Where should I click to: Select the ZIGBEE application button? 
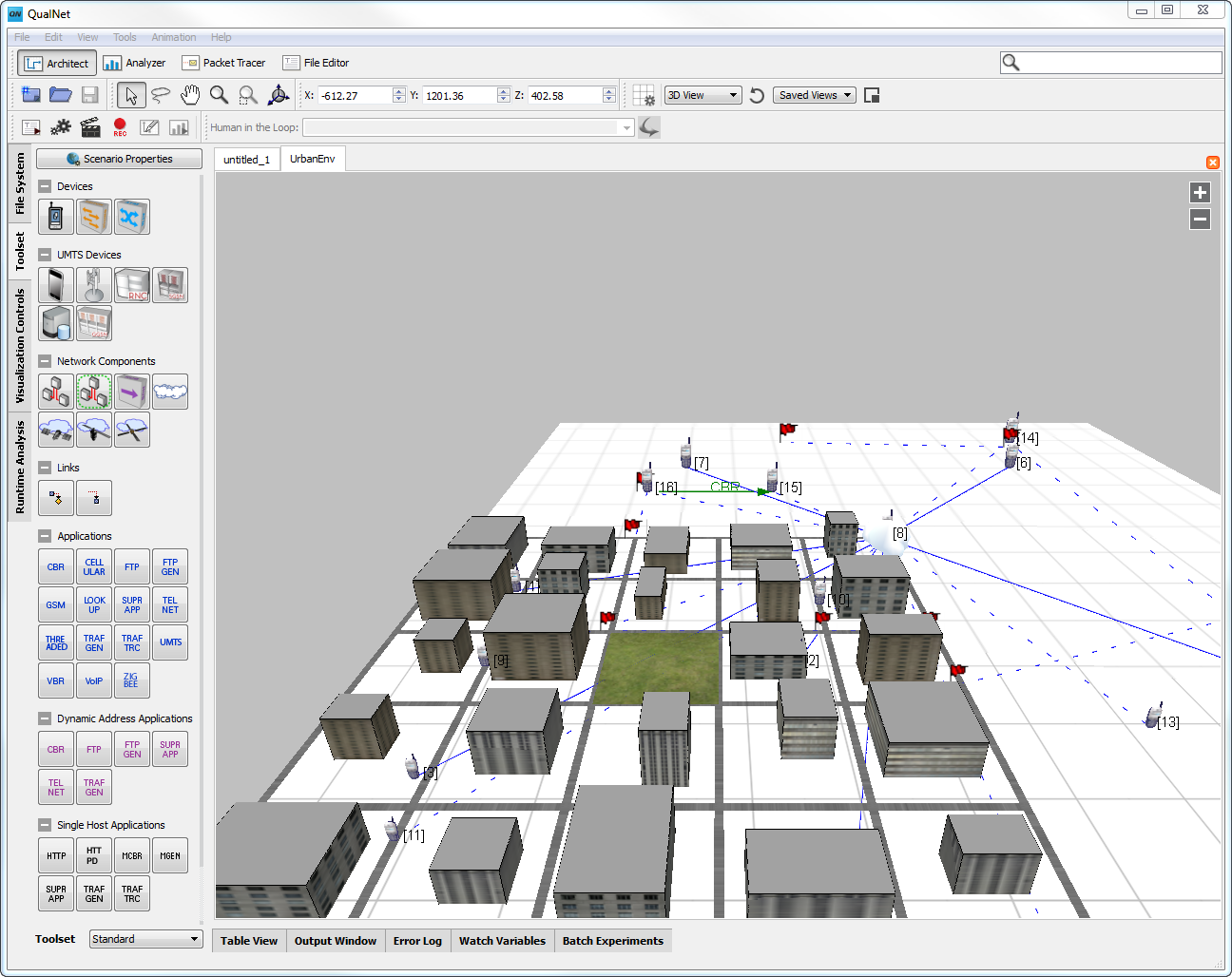click(132, 680)
